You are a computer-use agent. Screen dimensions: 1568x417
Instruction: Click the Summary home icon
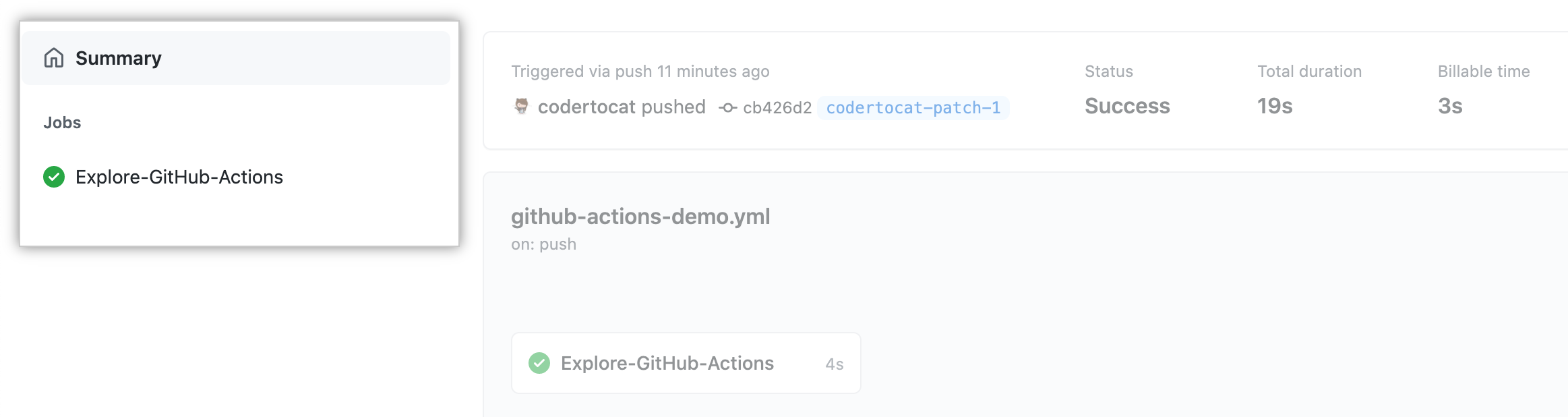54,58
